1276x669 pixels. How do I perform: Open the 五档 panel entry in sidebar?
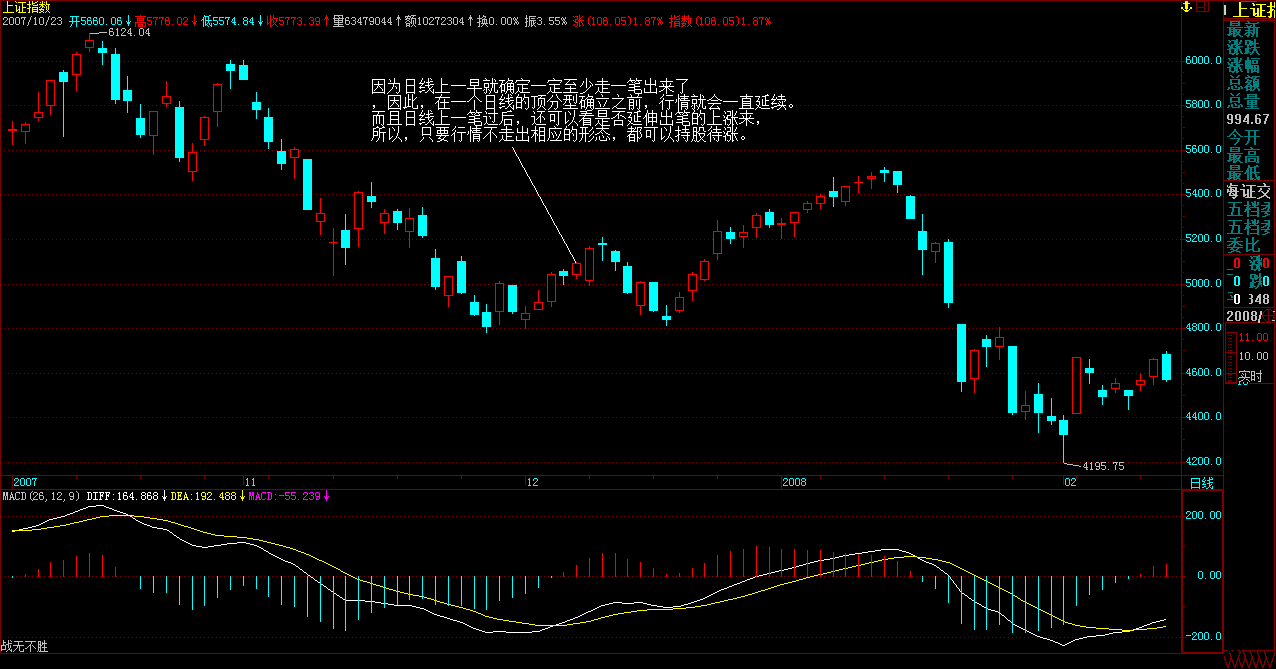1250,209
